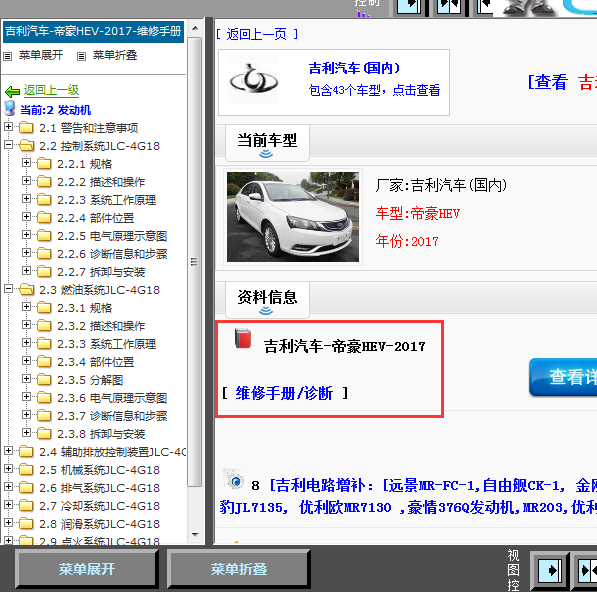Collapse 2.3 燃油系统JLC-4G18 node
The image size is (597, 592).
pos(8,288)
